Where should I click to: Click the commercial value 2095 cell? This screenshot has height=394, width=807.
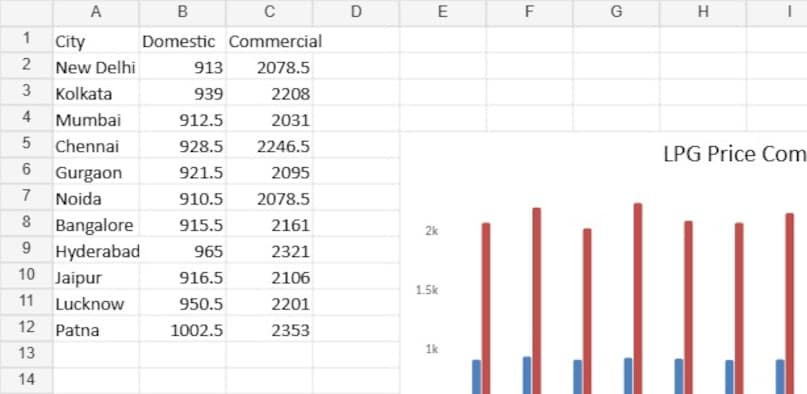269,171
